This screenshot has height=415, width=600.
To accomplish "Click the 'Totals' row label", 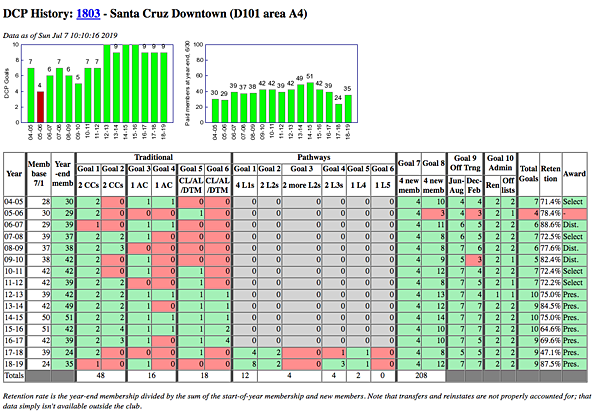I will [x=14, y=376].
